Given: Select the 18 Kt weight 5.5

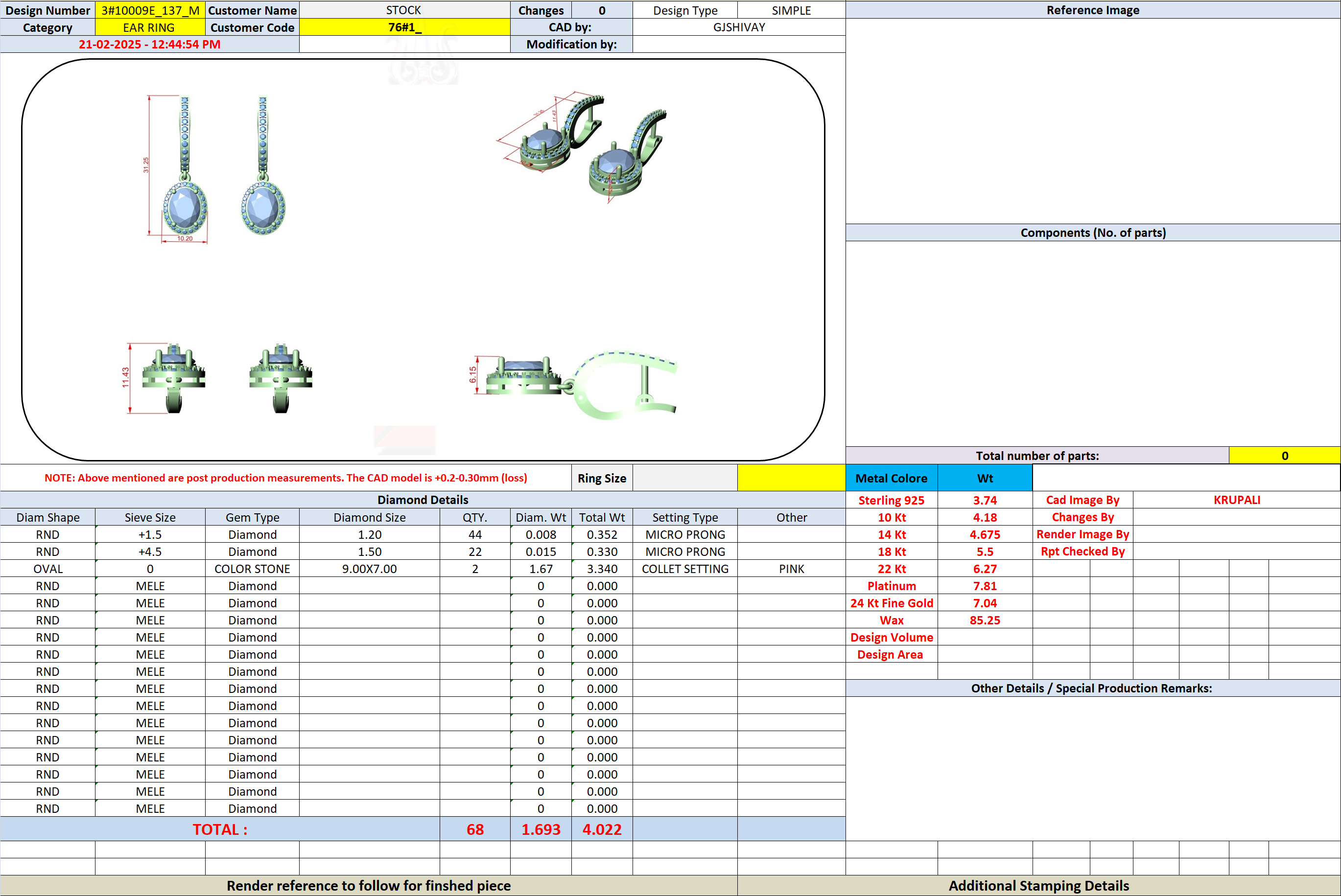Looking at the screenshot, I should click(x=984, y=551).
